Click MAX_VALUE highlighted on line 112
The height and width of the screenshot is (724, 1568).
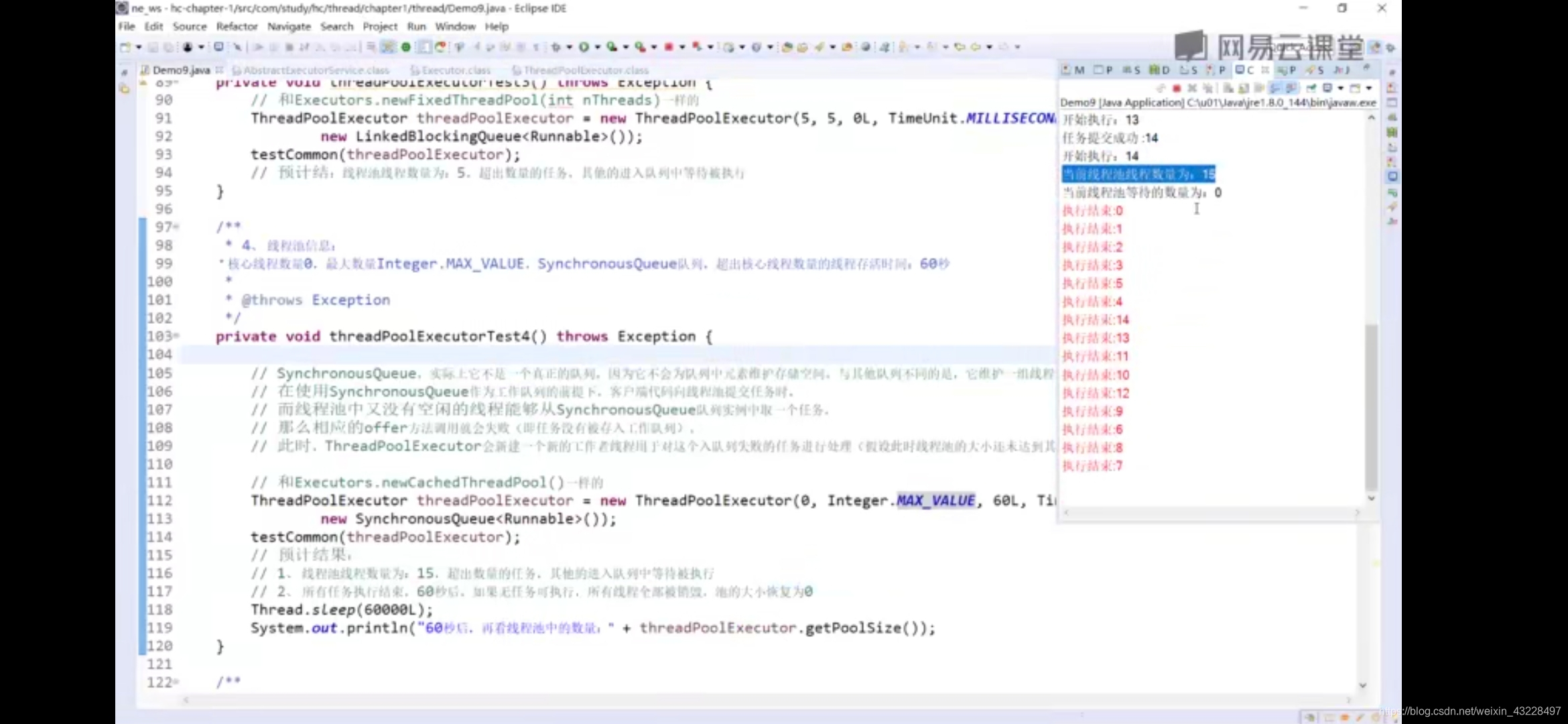pos(935,501)
